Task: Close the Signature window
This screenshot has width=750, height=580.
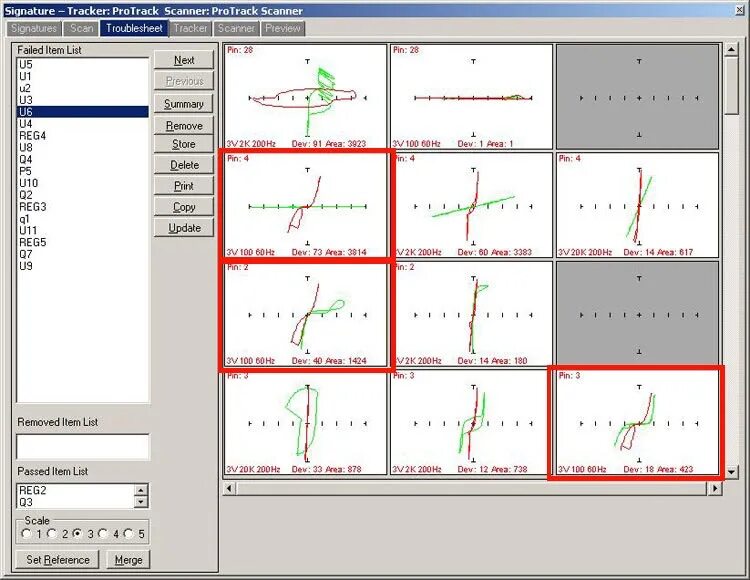Action: [739, 10]
